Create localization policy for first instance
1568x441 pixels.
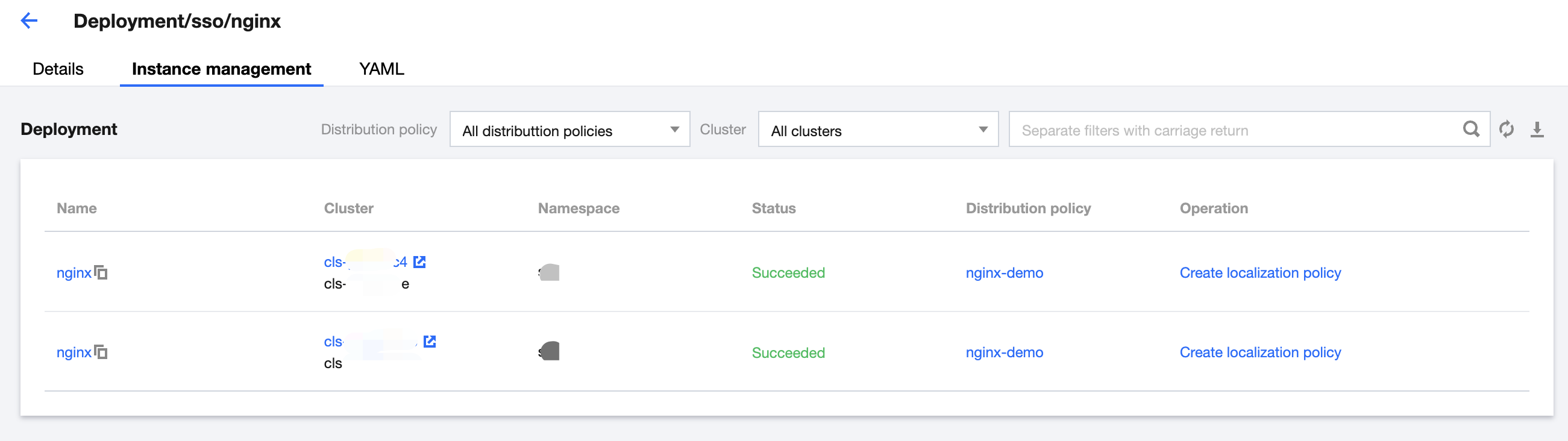(1259, 273)
